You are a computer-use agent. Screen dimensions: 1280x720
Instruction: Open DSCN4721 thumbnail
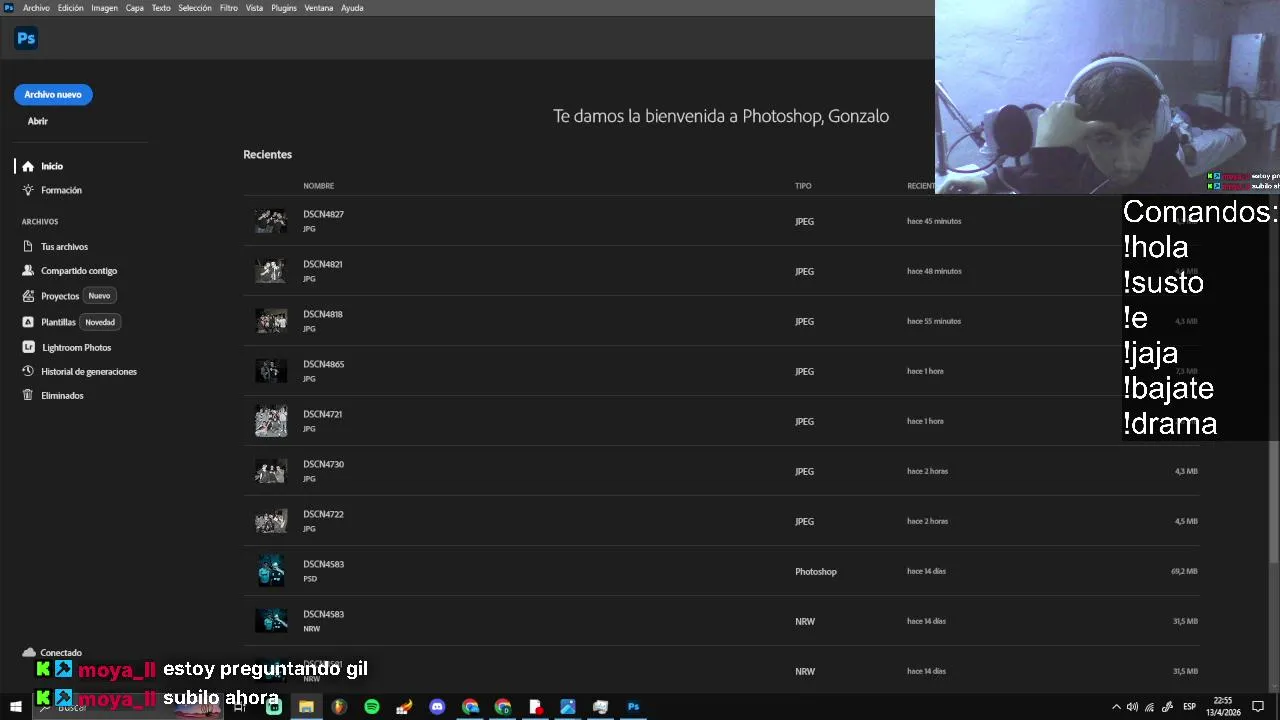click(270, 421)
